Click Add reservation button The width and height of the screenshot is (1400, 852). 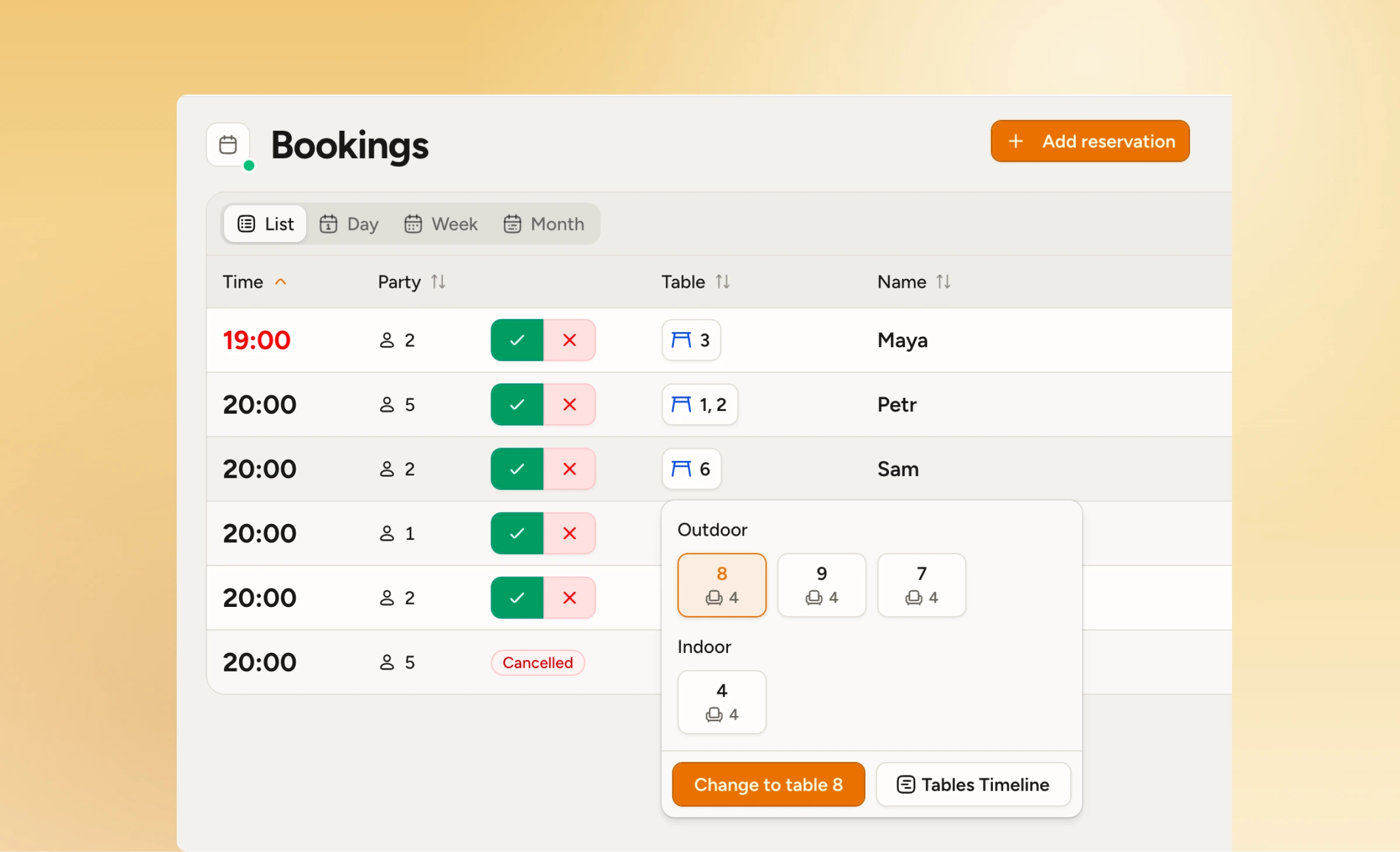click(1090, 141)
